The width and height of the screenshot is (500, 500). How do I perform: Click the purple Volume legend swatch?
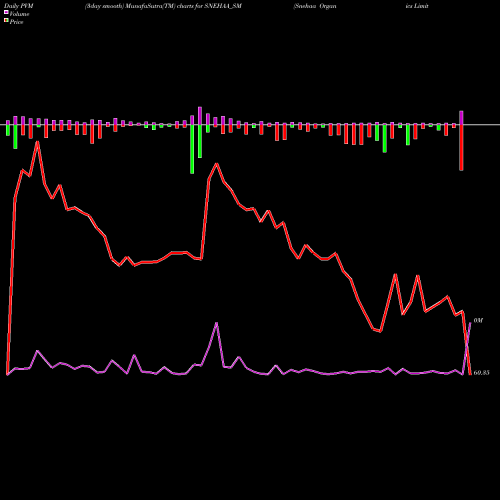6,13
